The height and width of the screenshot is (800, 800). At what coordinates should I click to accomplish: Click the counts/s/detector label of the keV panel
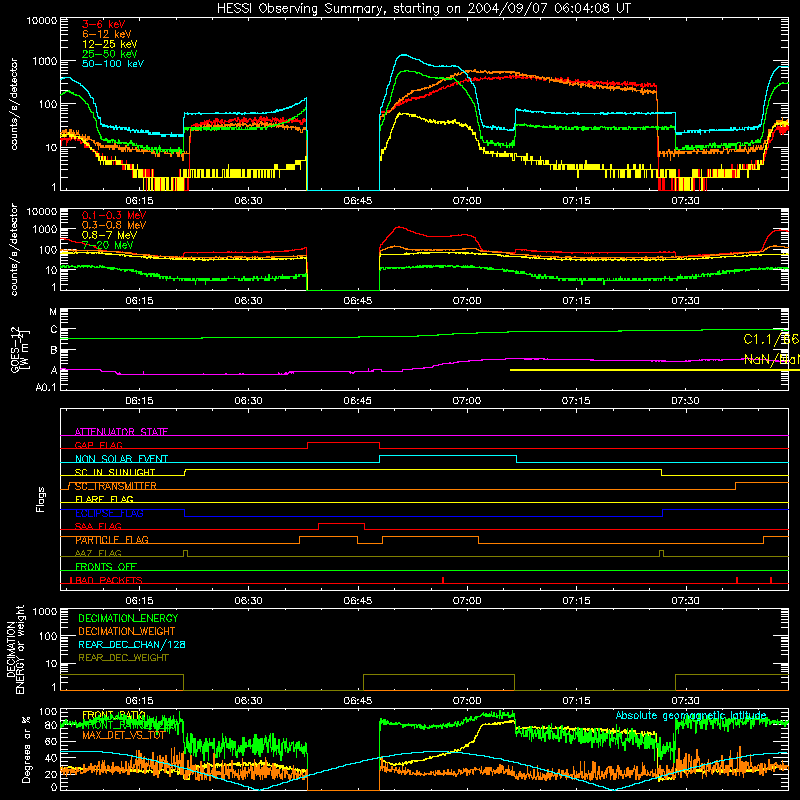(x=14, y=104)
